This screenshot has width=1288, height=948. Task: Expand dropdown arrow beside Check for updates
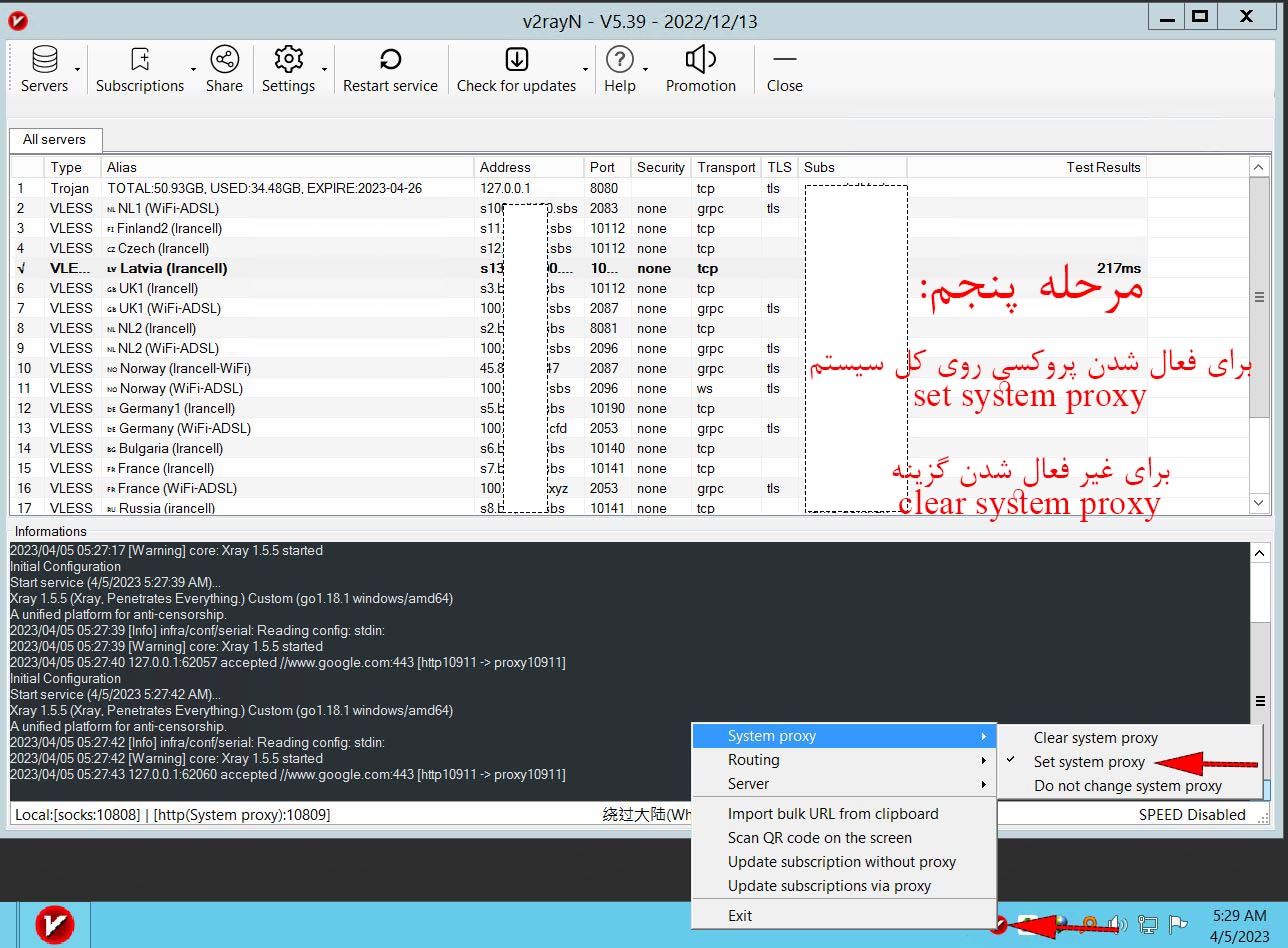[585, 70]
